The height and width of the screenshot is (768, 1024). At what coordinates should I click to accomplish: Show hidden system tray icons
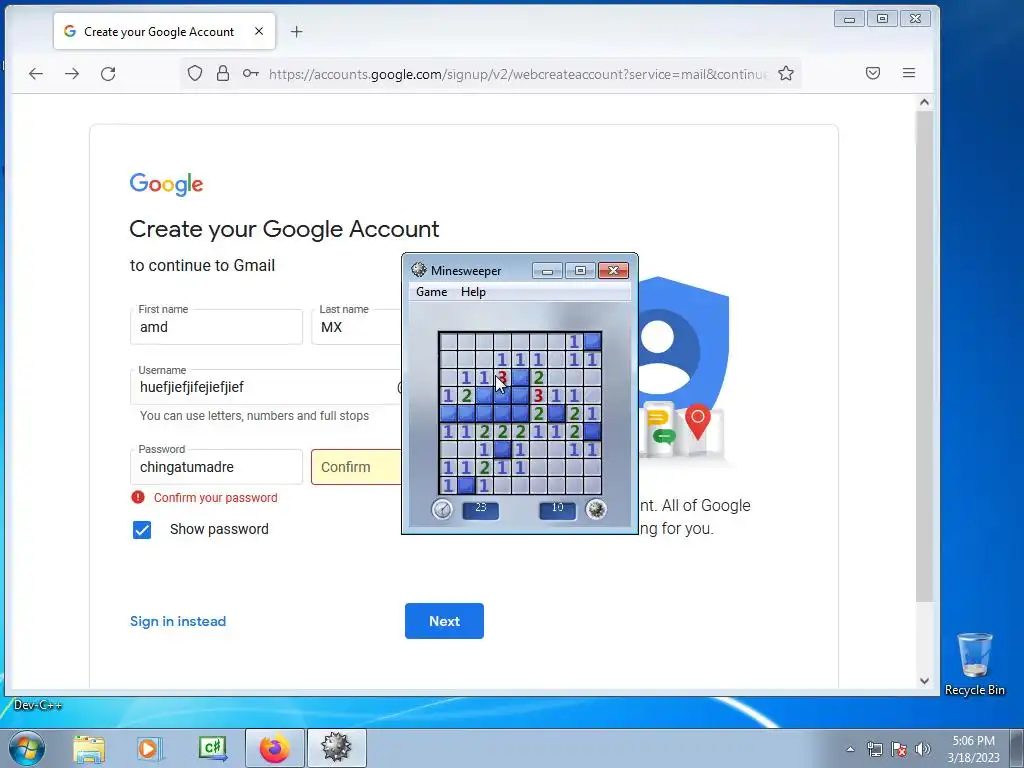tap(850, 749)
